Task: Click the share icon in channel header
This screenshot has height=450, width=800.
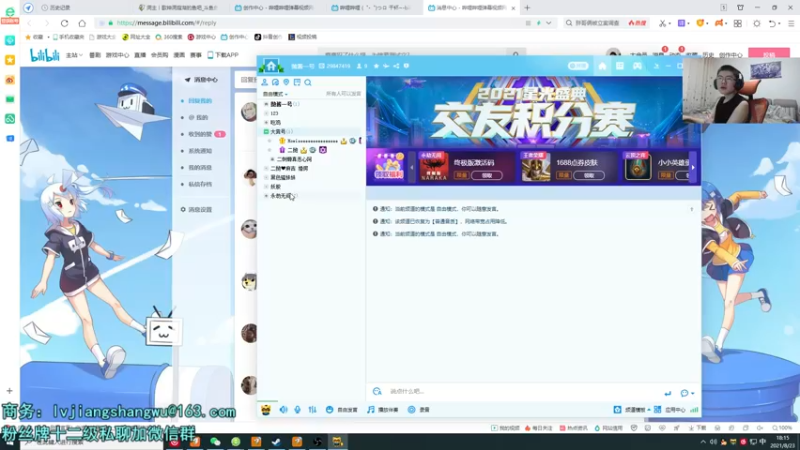Action: point(396,66)
